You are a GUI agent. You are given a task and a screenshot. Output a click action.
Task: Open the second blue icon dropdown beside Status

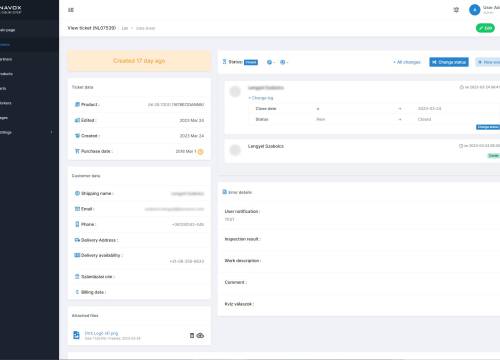pos(284,62)
